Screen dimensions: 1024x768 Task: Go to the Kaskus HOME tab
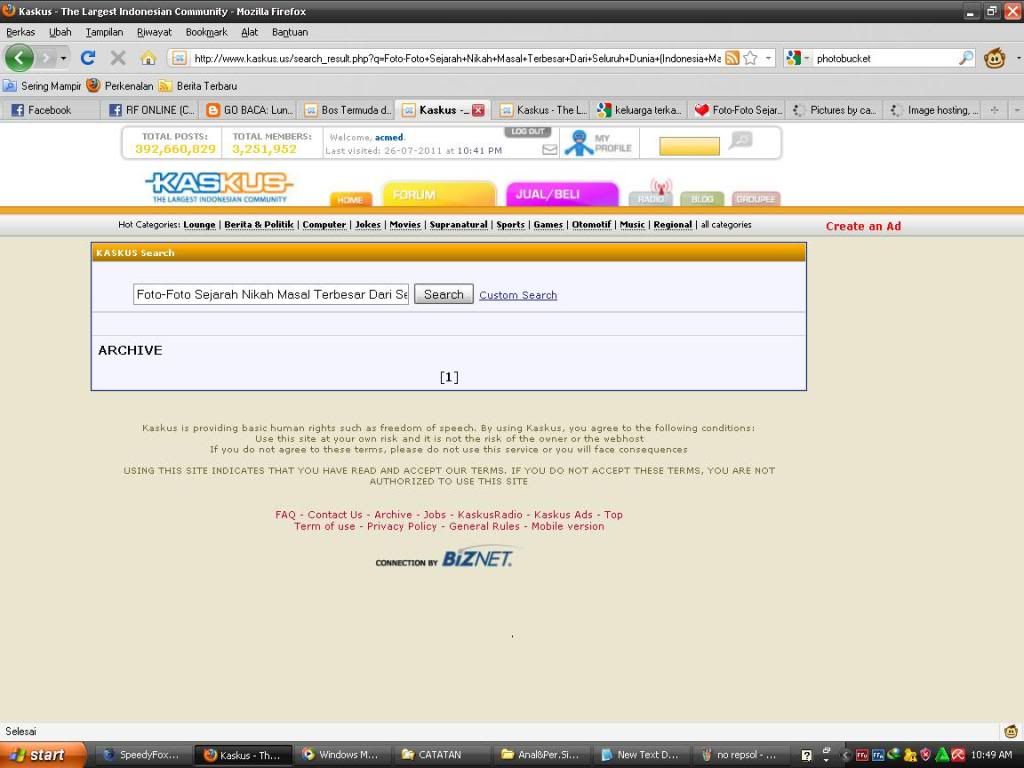point(351,199)
